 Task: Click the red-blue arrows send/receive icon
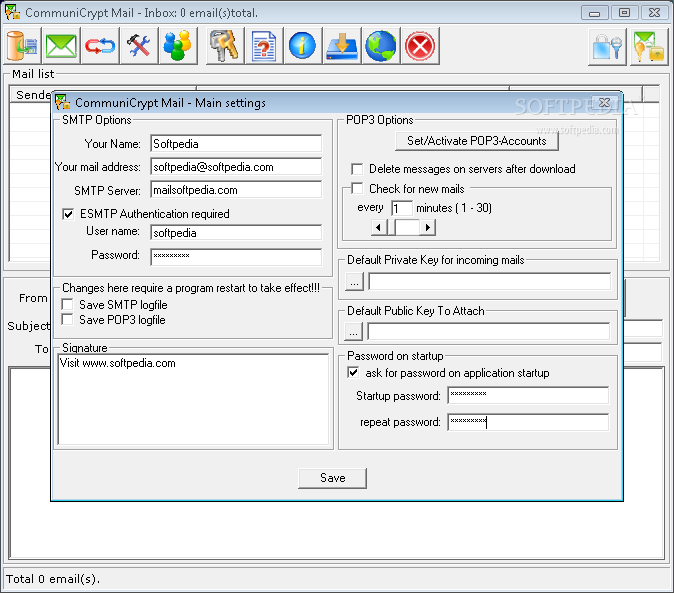point(100,46)
